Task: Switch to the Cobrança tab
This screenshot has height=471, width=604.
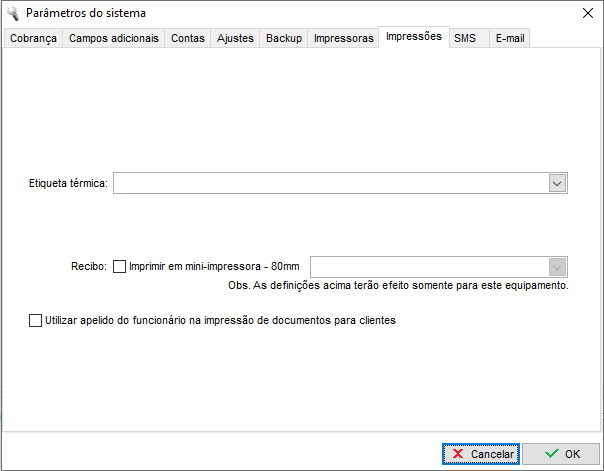Action: (33, 38)
